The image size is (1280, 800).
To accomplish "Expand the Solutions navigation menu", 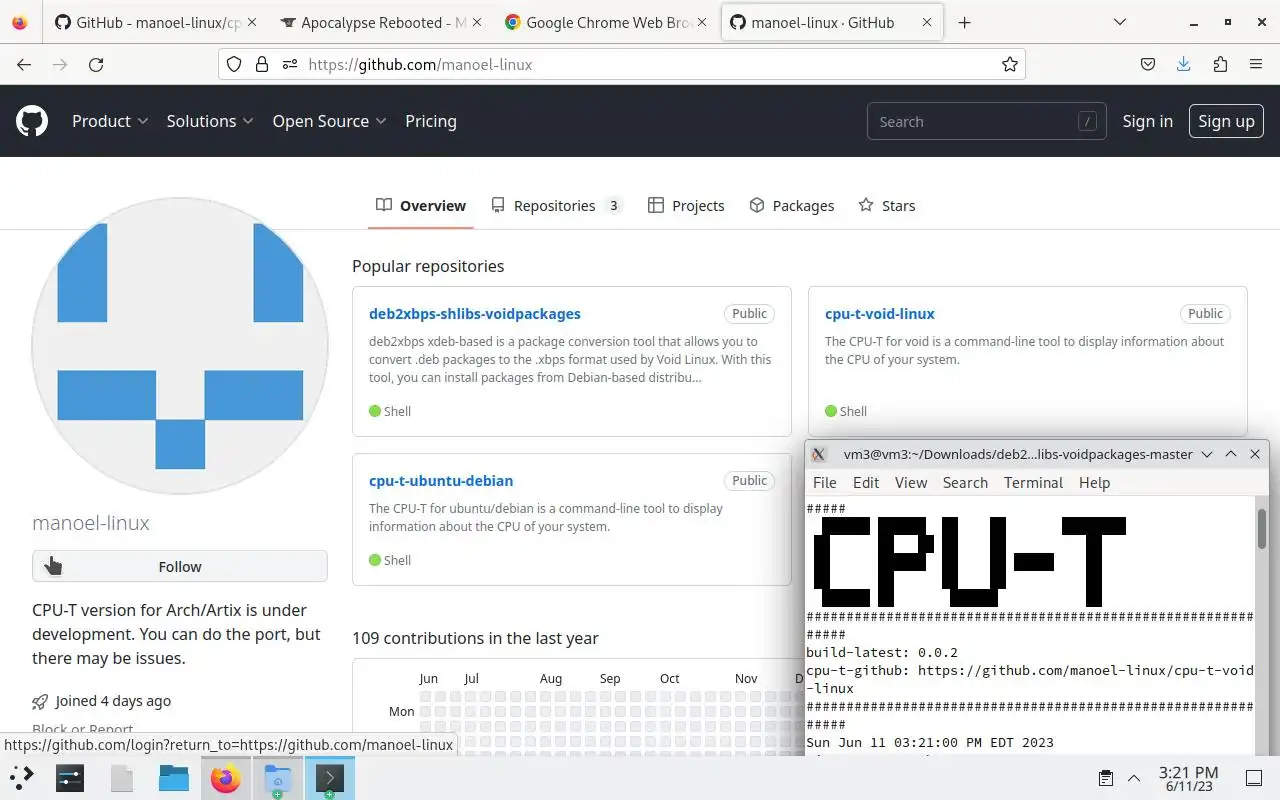I will click(210, 121).
